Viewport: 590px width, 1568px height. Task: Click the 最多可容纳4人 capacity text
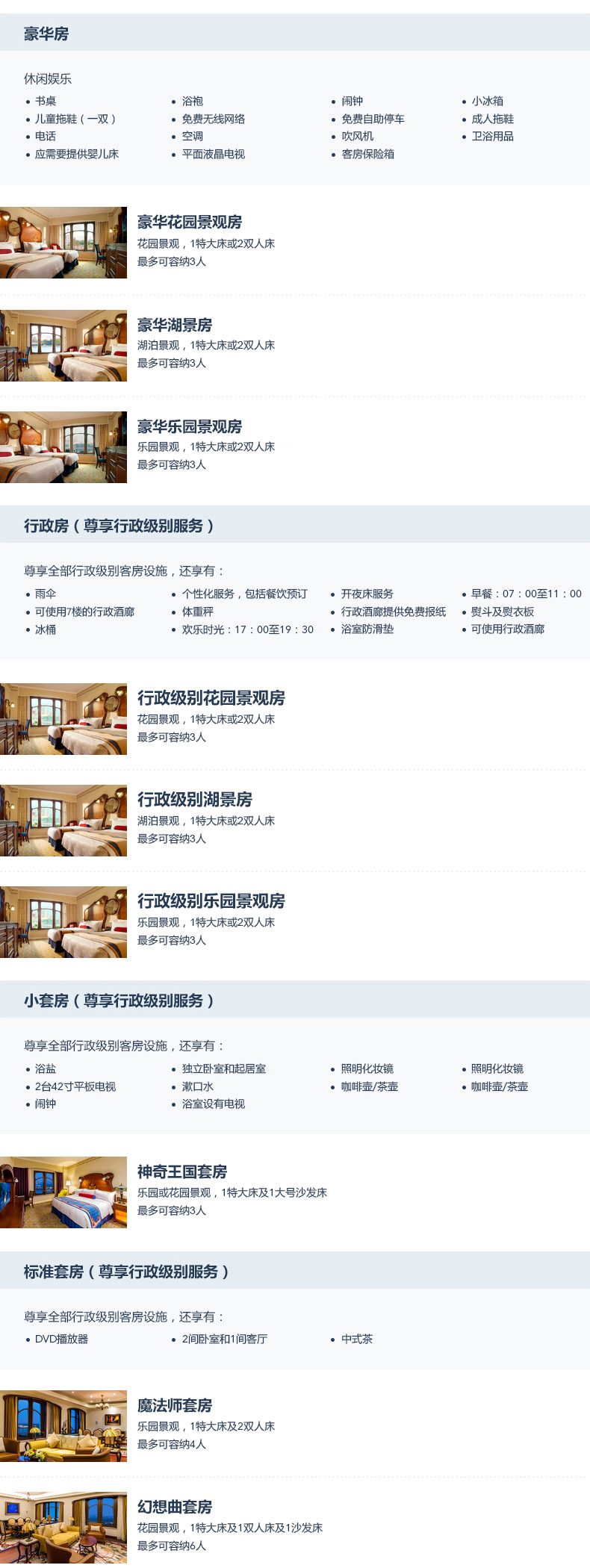(x=172, y=1444)
